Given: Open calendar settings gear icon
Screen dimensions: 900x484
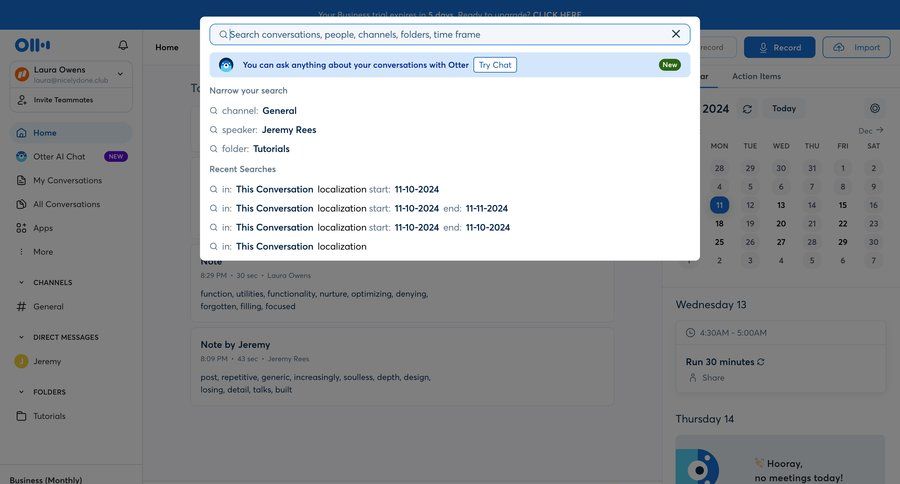Looking at the screenshot, I should 875,109.
